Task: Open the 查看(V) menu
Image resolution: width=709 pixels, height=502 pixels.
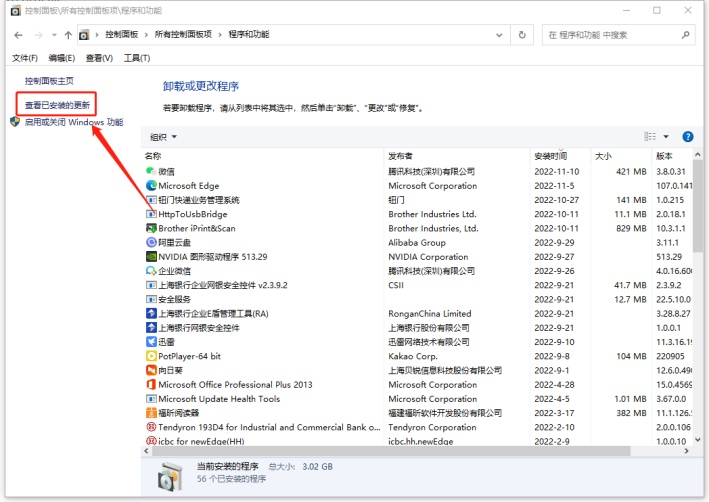Action: pos(99,58)
